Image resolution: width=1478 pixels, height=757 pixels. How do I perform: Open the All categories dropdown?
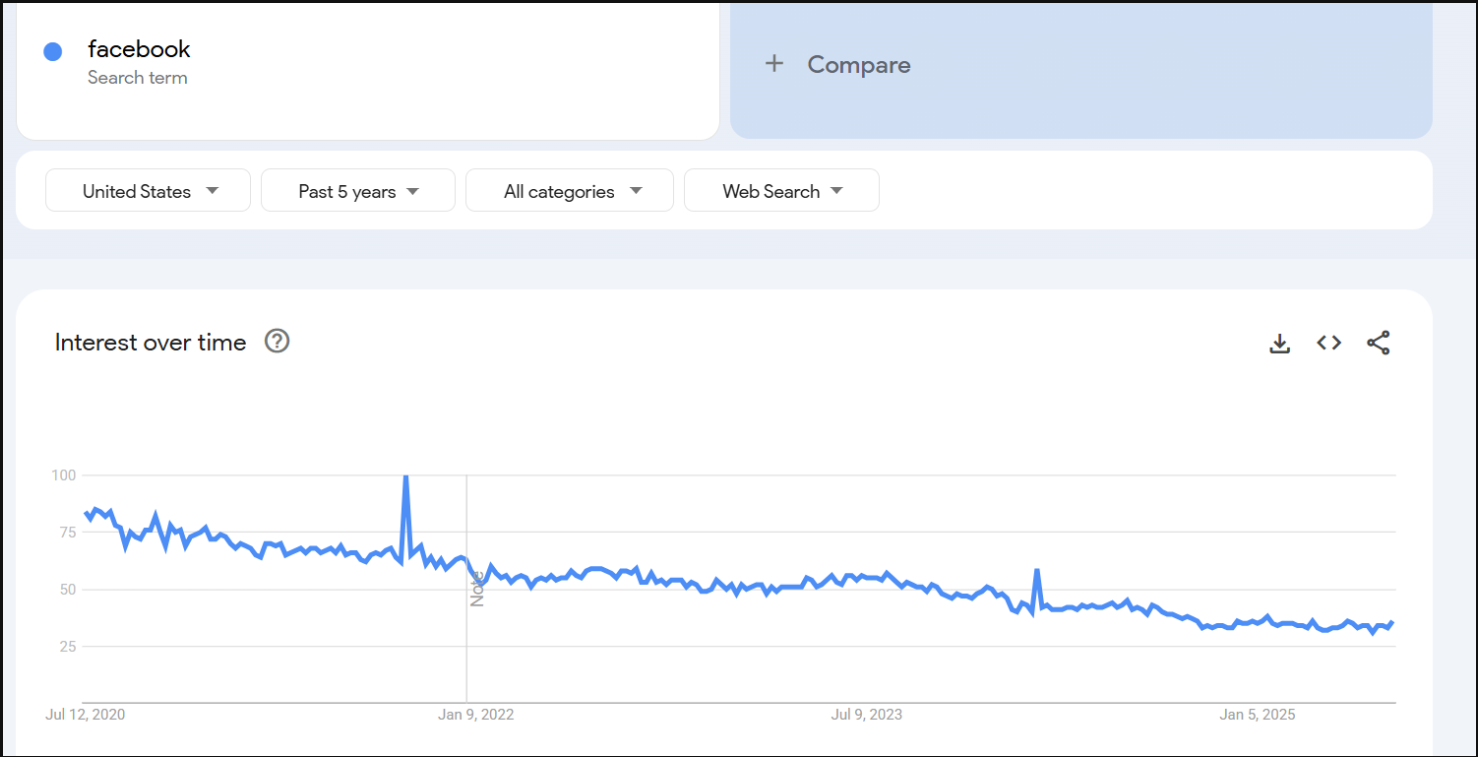click(x=569, y=190)
